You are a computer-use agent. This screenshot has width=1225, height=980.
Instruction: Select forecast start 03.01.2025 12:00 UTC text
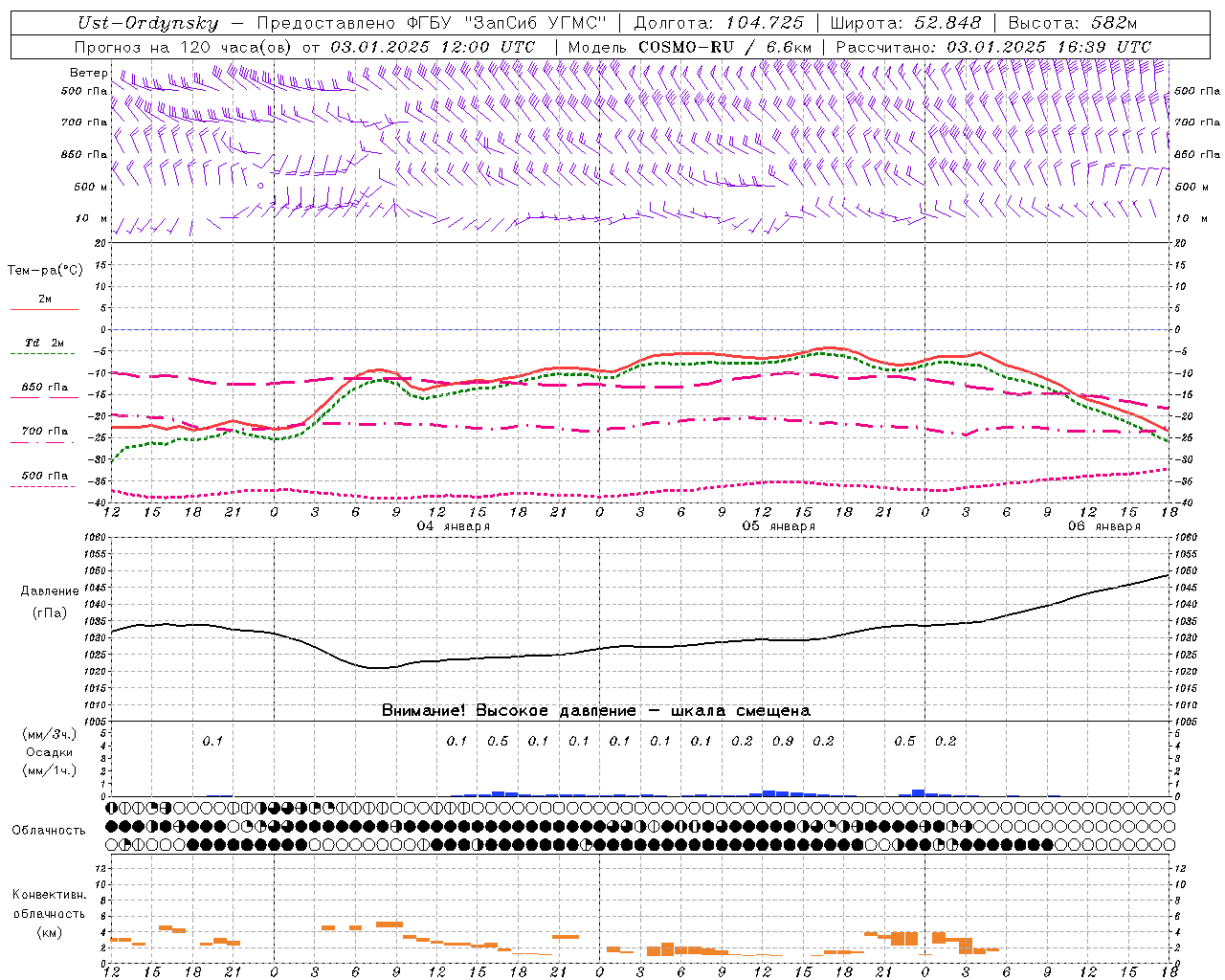click(433, 47)
